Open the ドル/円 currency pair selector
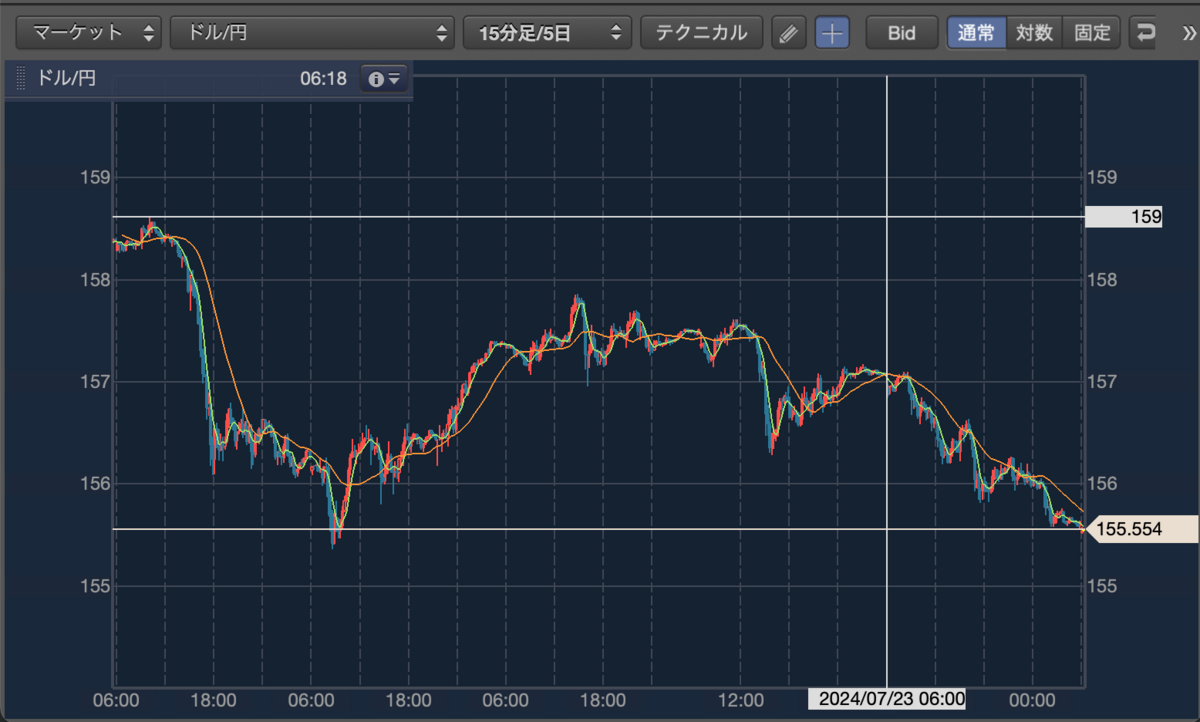Screen dimensions: 1200x722 (x=312, y=33)
